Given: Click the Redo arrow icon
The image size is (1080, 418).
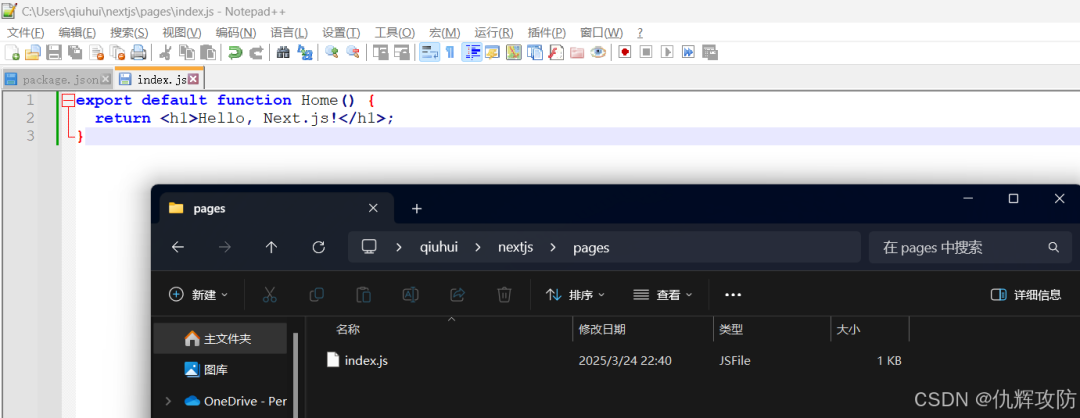Looking at the screenshot, I should [x=256, y=52].
